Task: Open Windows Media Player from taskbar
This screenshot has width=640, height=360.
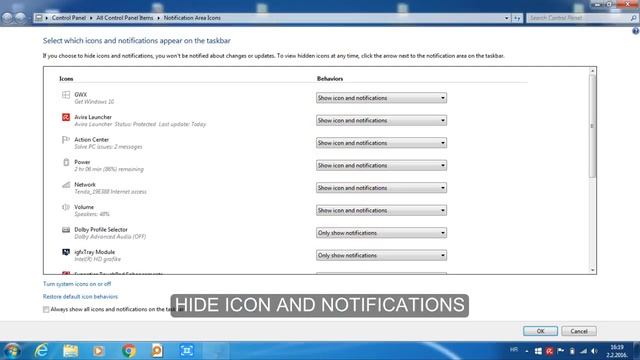Action: (98, 351)
